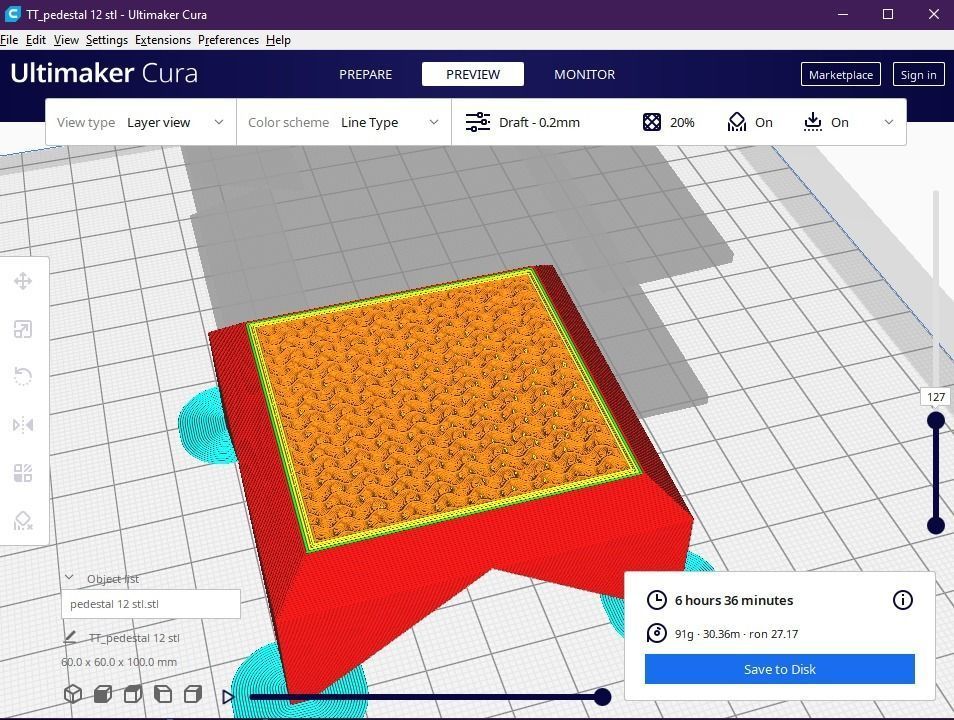Switch to front view cube icon
This screenshot has width=954, height=720.
click(103, 694)
